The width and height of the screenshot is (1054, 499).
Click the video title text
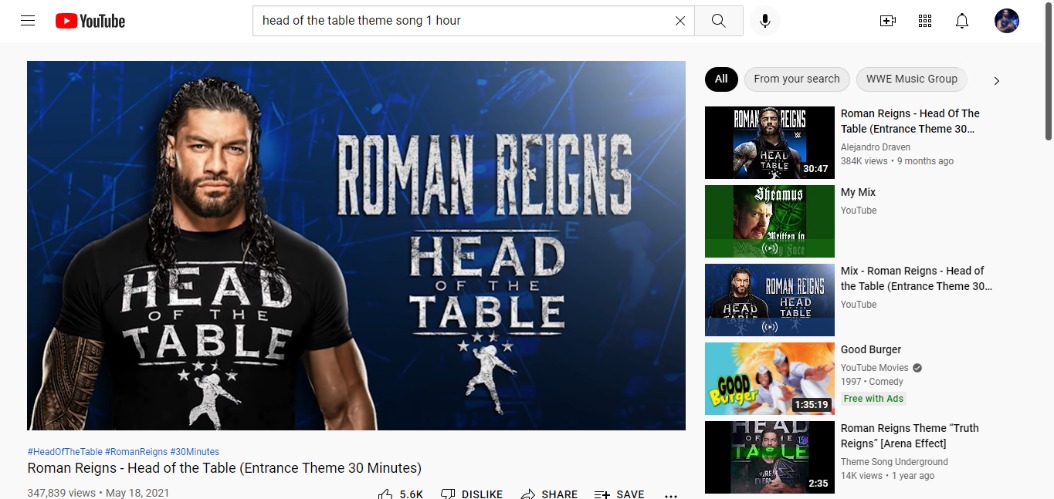click(224, 468)
